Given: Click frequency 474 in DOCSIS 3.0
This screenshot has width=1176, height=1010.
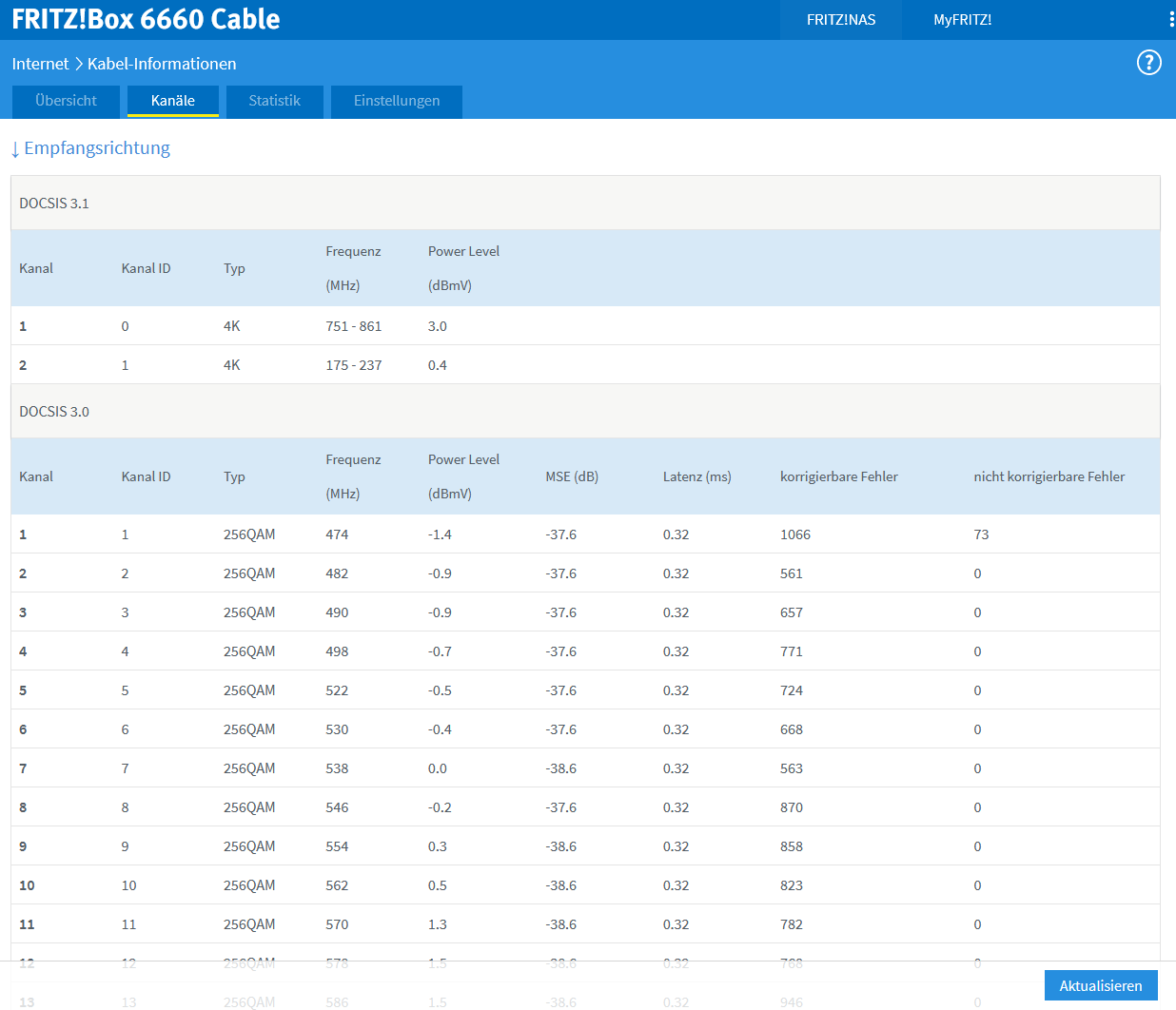Looking at the screenshot, I should (337, 534).
